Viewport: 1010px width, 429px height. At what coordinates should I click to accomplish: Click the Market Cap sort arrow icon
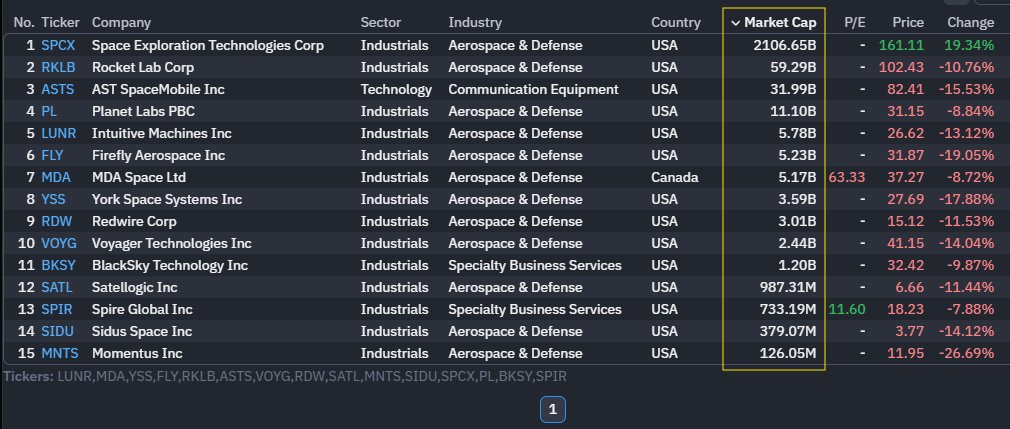click(736, 23)
